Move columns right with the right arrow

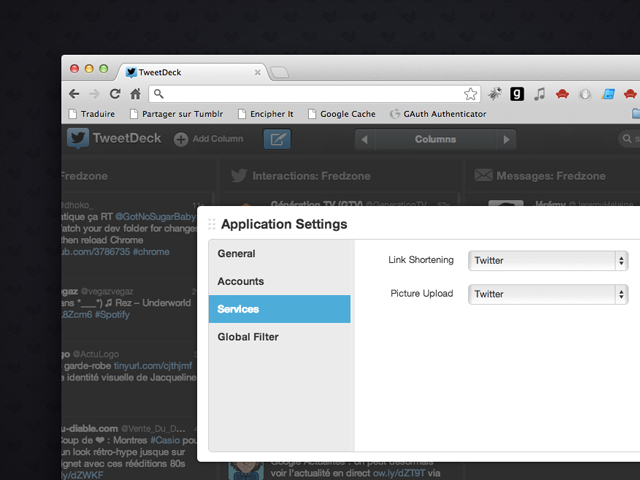507,140
